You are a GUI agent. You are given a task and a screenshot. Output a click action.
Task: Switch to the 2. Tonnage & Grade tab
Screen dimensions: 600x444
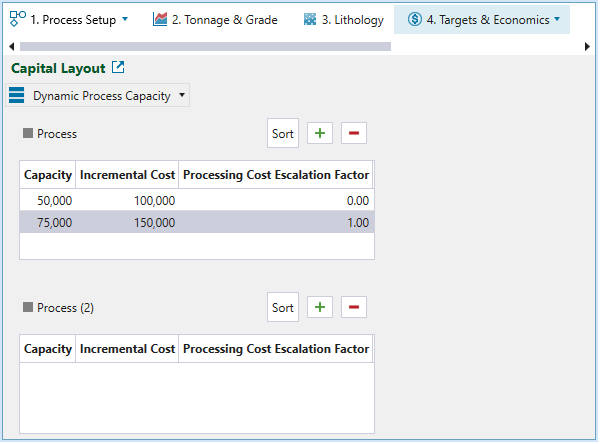tap(215, 19)
